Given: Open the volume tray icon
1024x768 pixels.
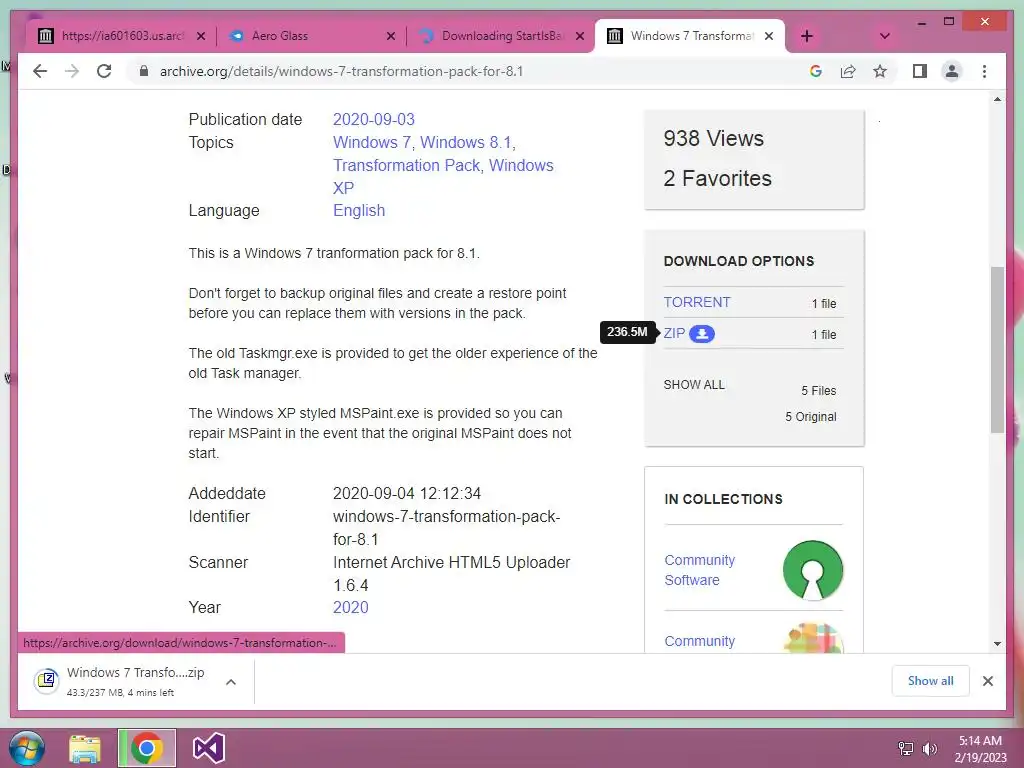Looking at the screenshot, I should pyautogui.click(x=929, y=748).
